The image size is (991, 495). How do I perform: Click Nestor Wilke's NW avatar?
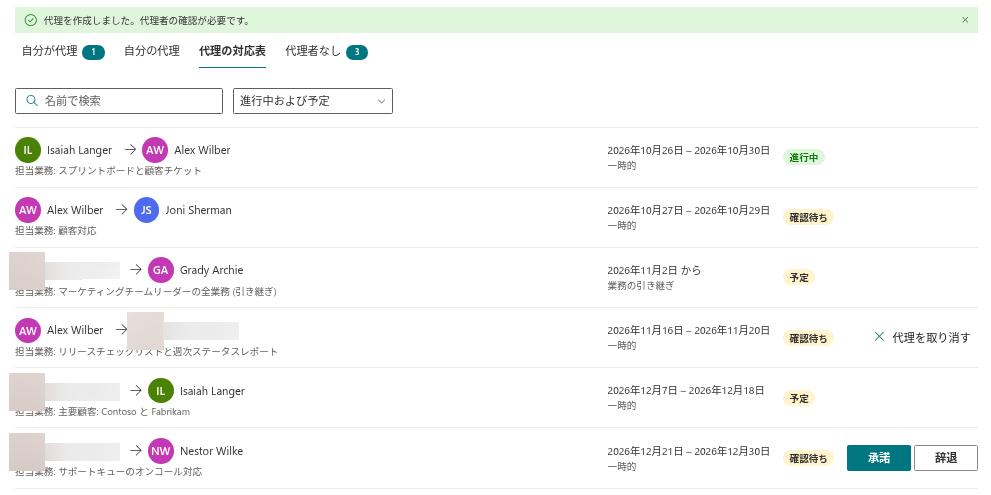point(161,451)
